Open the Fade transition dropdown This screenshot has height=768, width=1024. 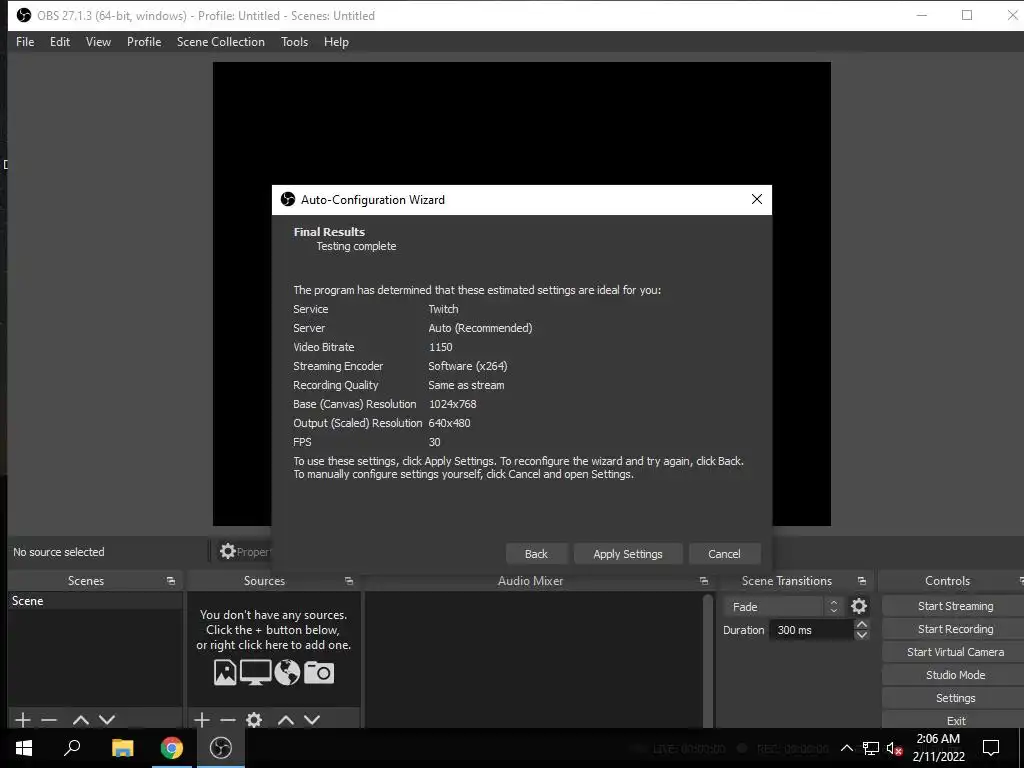(x=782, y=607)
